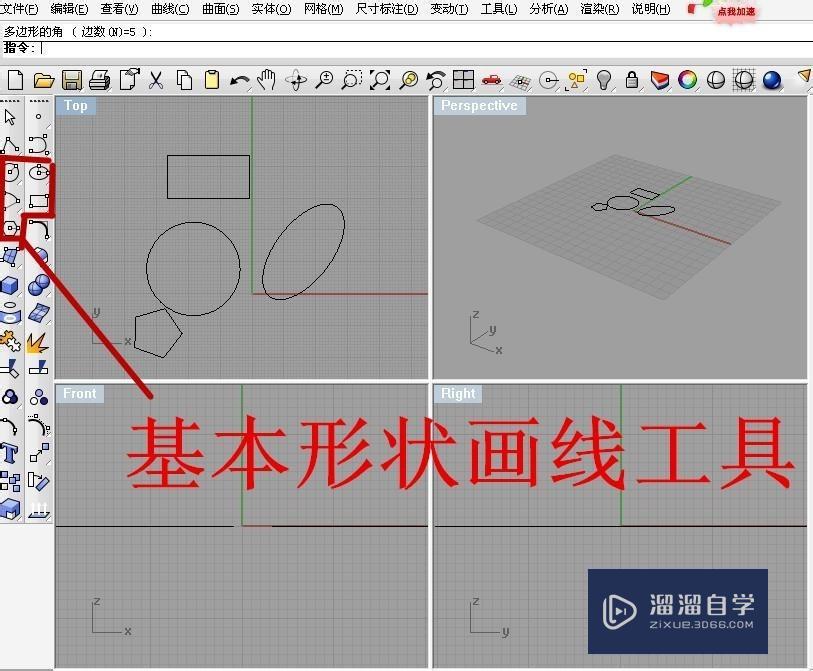Activate the Front viewport title
The width and height of the screenshot is (813, 671).
[80, 394]
